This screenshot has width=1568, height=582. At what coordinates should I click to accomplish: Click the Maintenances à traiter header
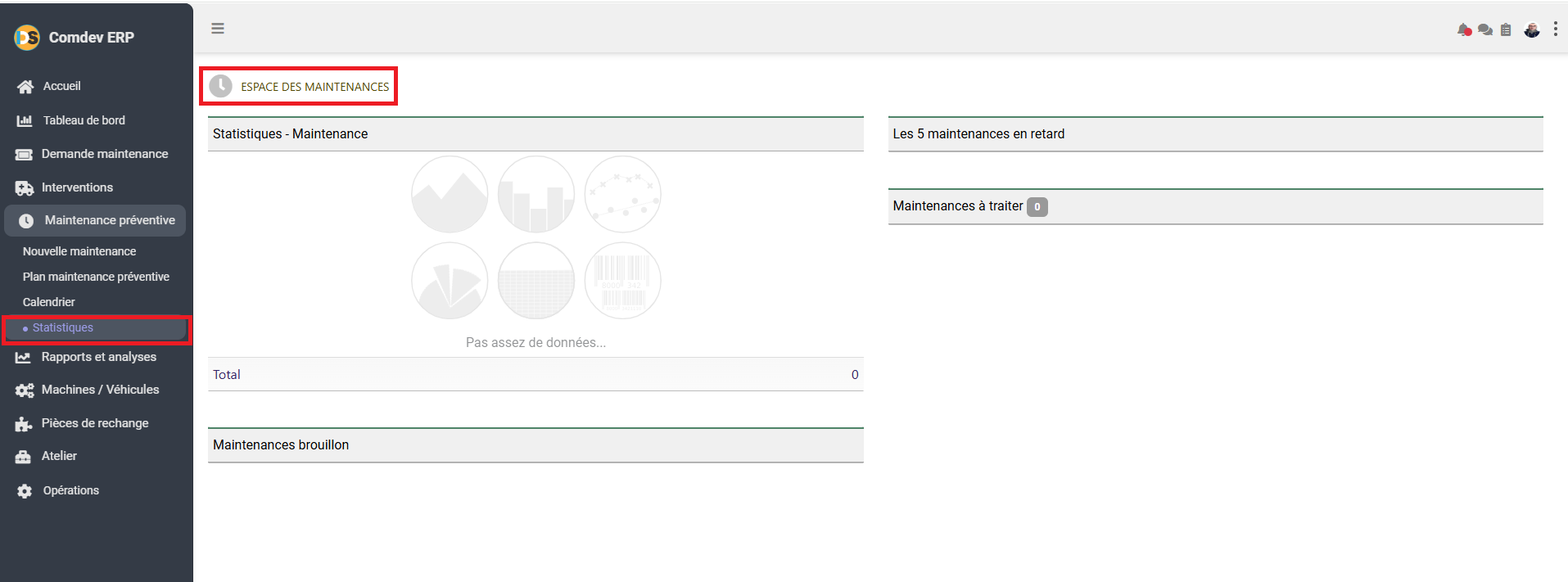1216,206
